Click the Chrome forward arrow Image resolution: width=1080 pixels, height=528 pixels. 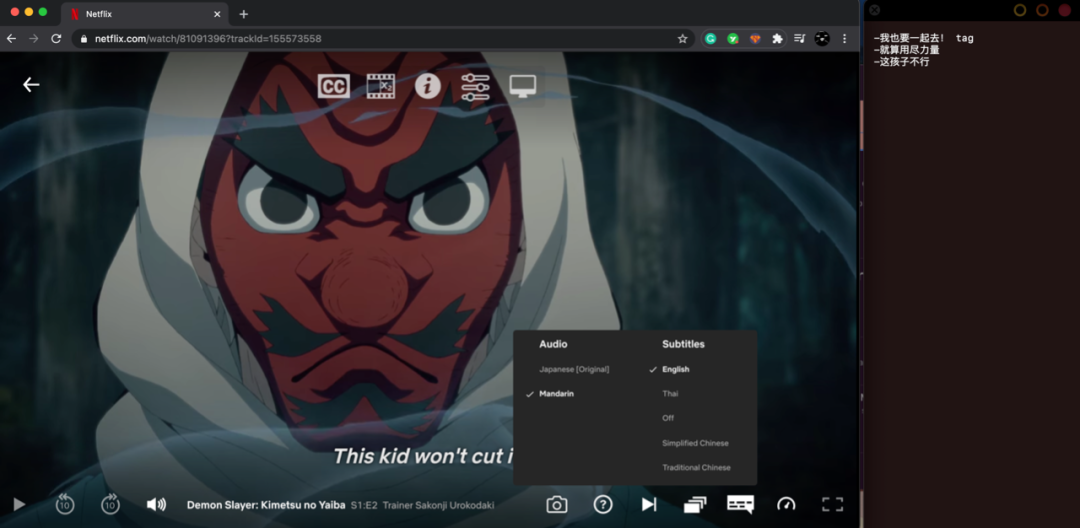[34, 39]
